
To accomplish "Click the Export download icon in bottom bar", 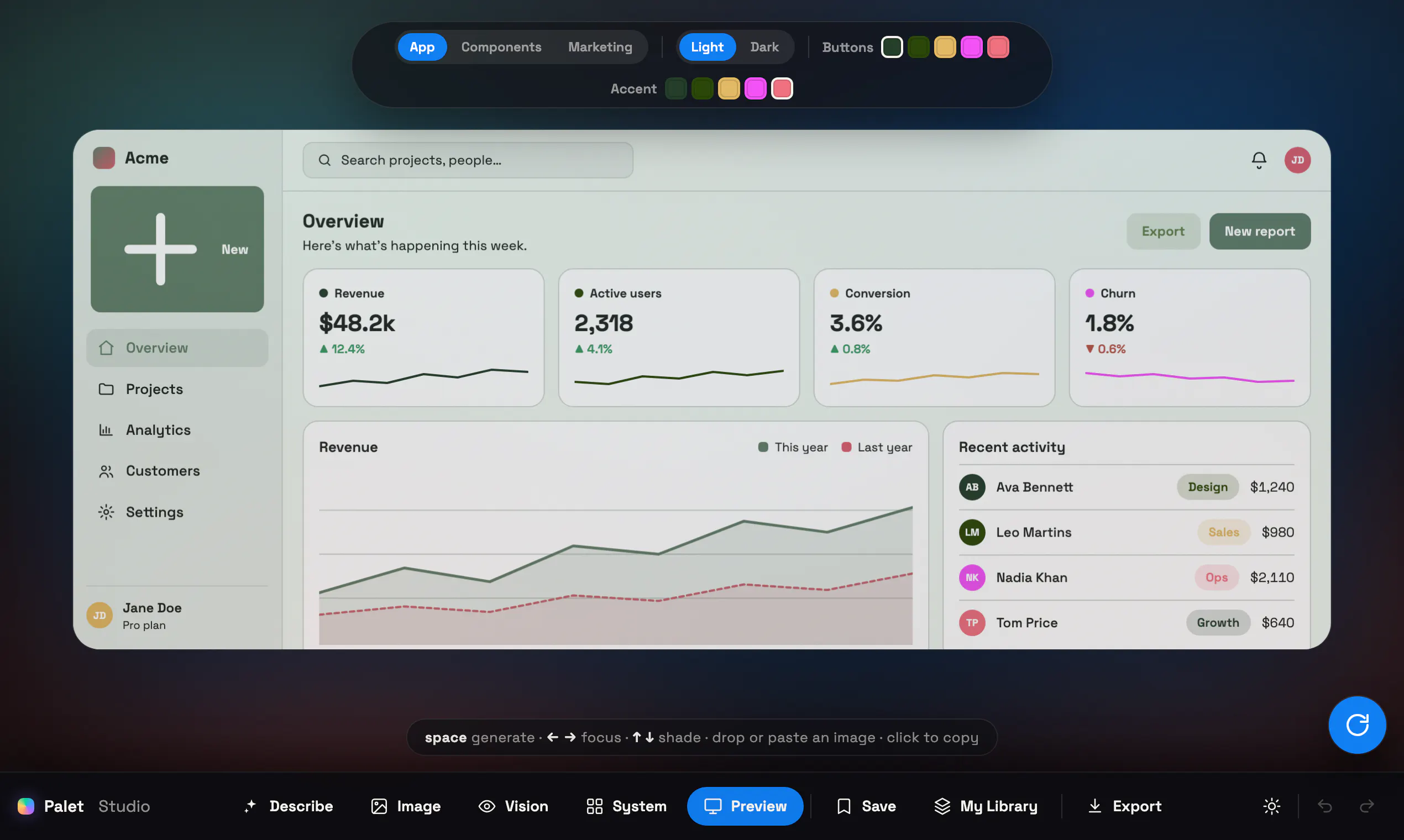I will click(1095, 806).
